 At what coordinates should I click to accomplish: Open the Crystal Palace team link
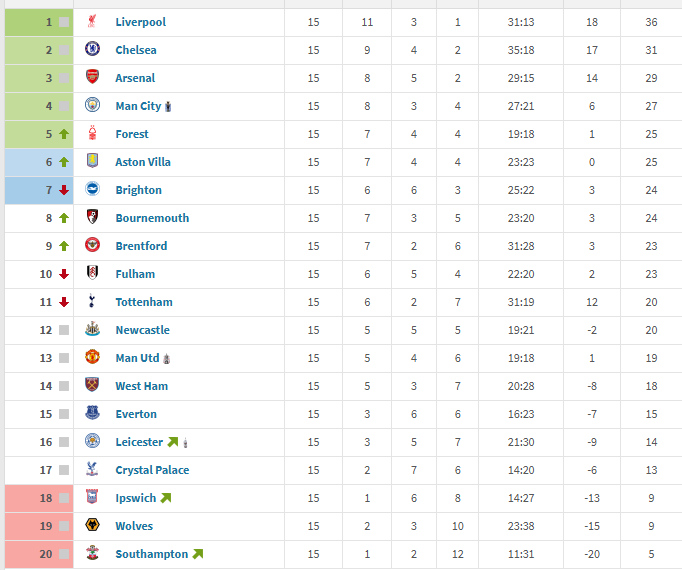(x=152, y=470)
